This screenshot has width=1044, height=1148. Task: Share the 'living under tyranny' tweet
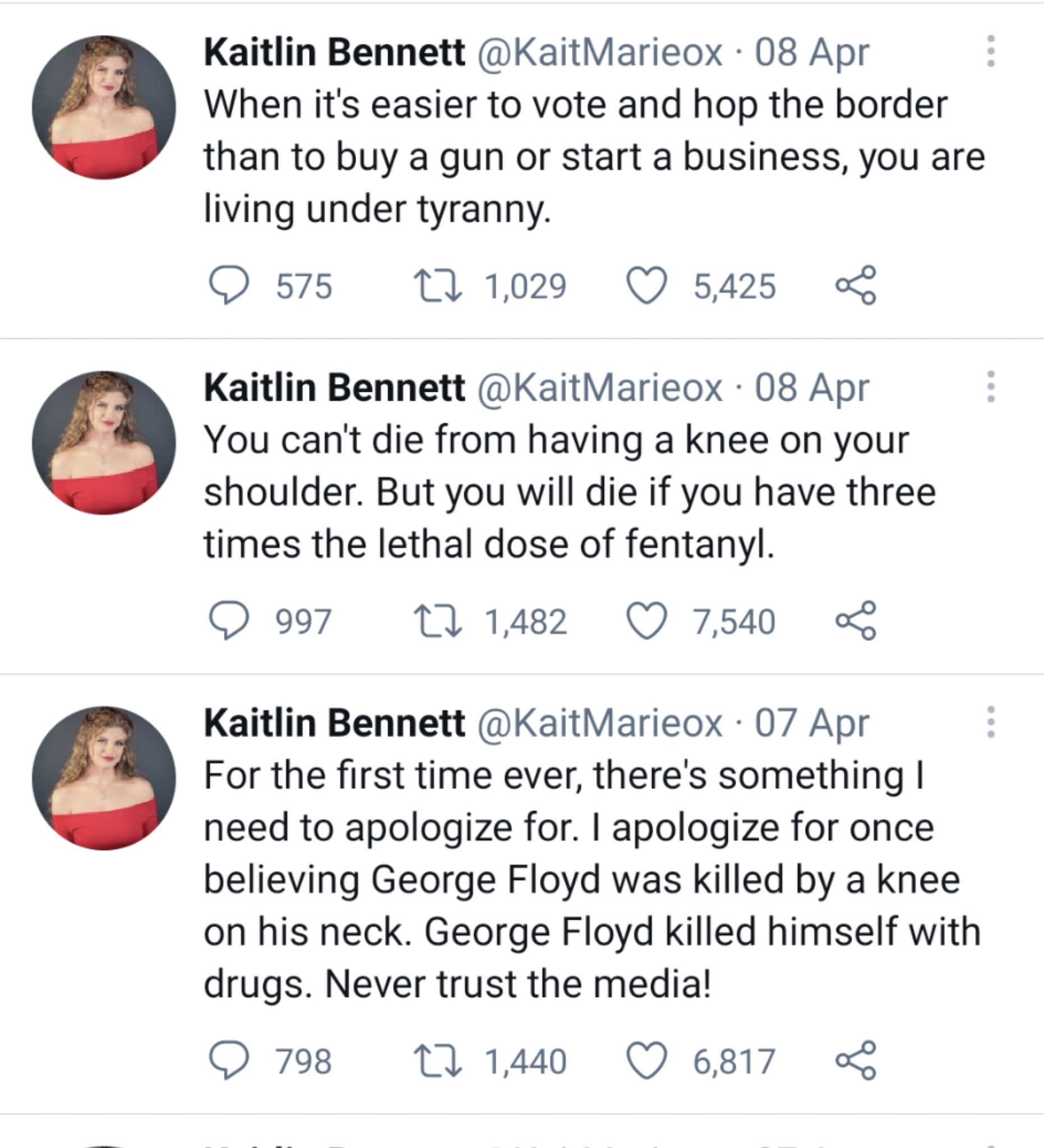(856, 285)
